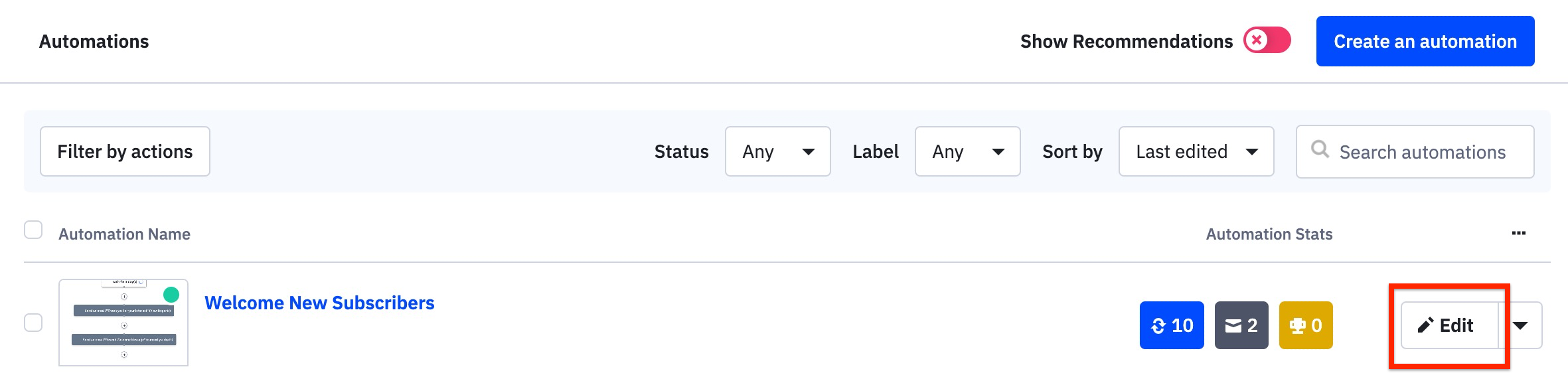The height and width of the screenshot is (381, 1568).
Task: Open the three-dots column options menu
Action: 1519,233
